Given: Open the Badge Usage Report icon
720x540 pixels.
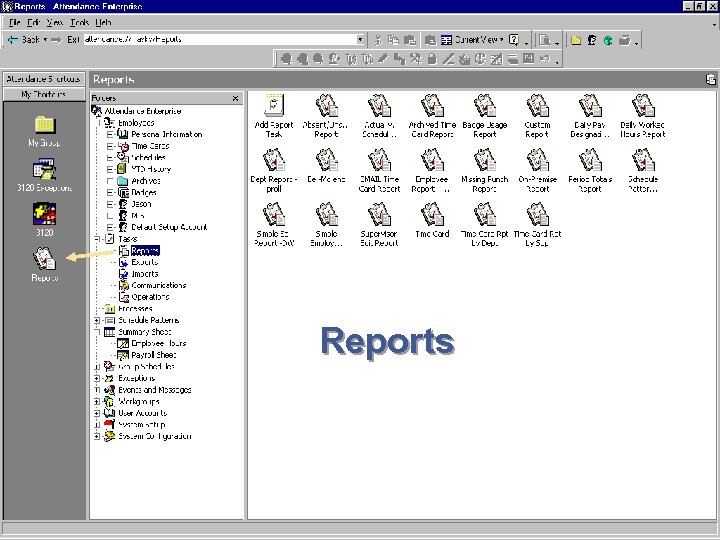Looking at the screenshot, I should (x=484, y=105).
